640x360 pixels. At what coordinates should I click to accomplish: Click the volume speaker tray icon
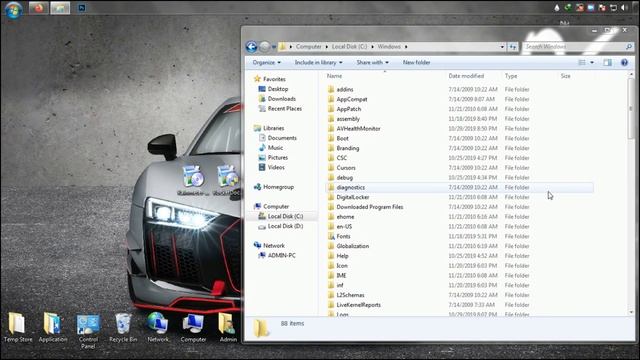pyautogui.click(x=624, y=8)
